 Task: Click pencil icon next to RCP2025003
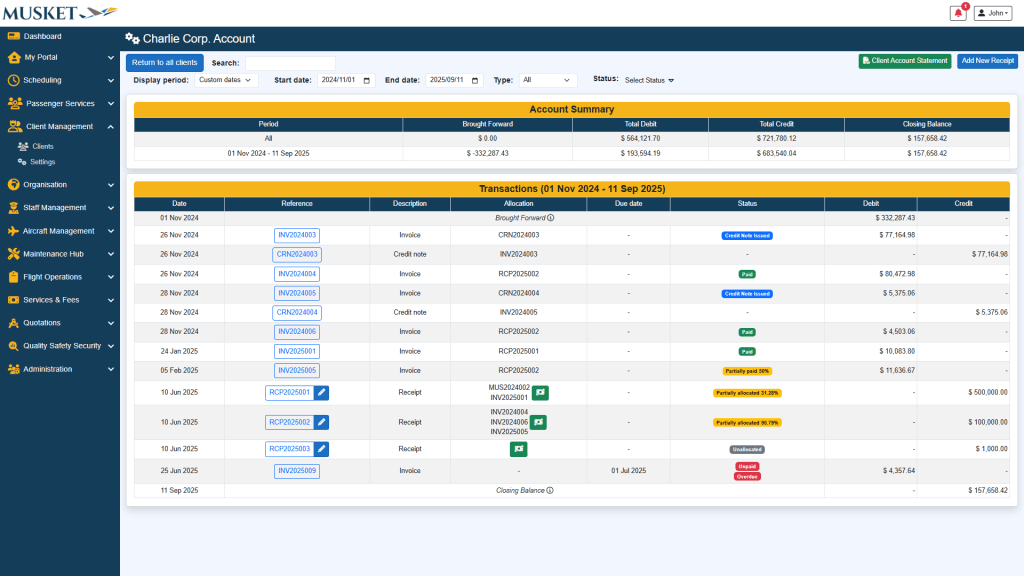click(x=322, y=449)
